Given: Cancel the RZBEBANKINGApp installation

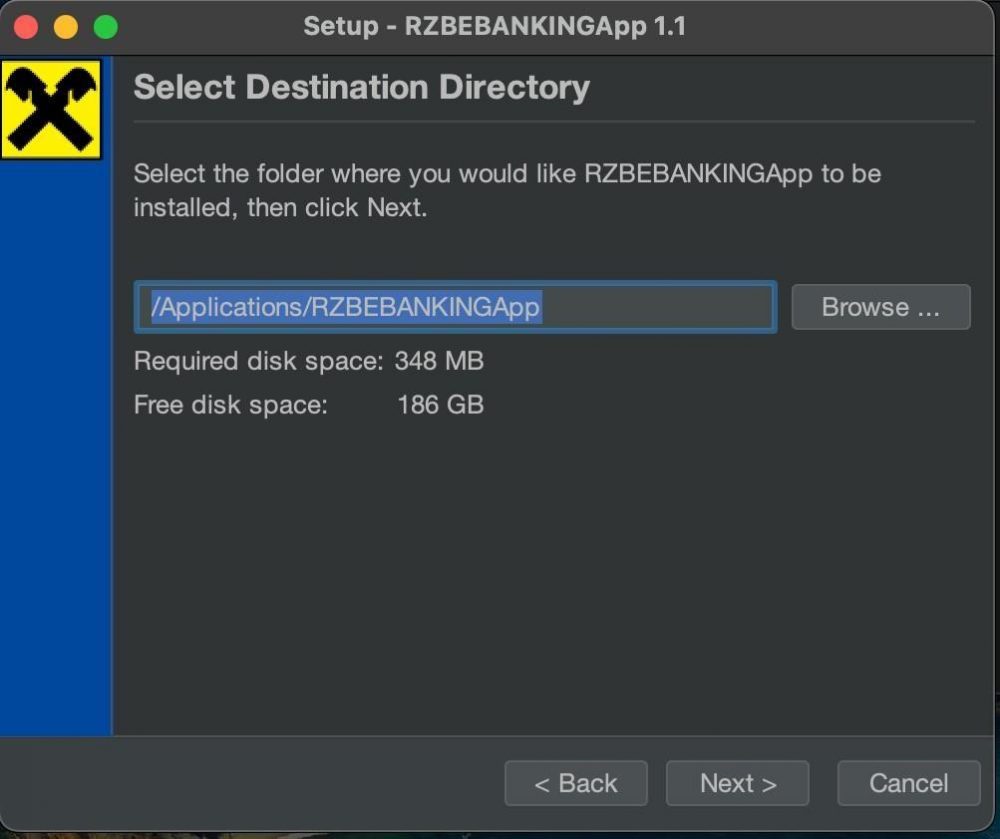Looking at the screenshot, I should 908,783.
